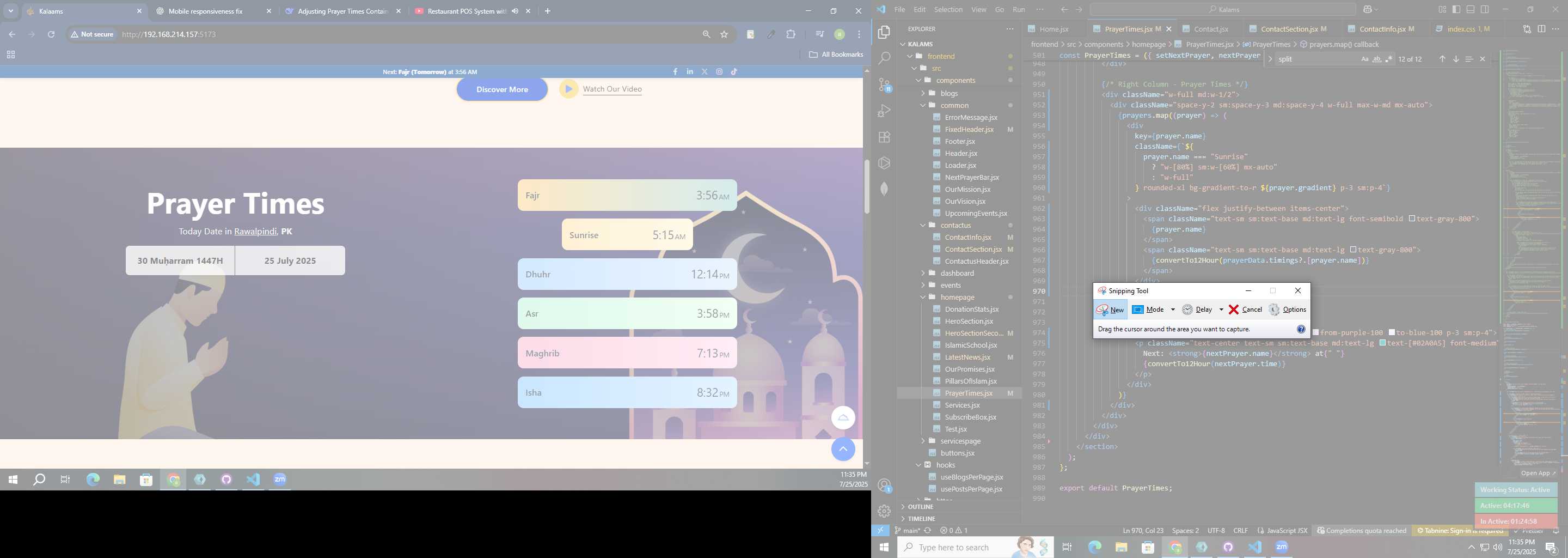The width and height of the screenshot is (1568, 558).
Task: Open the Open Changes compare icon in editor toolbar
Action: tap(1527, 29)
